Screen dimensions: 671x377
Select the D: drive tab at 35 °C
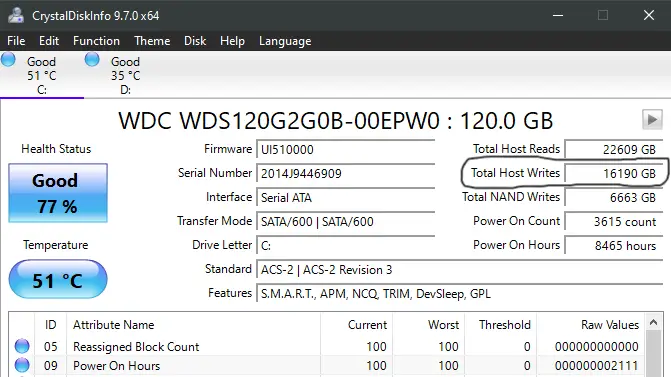coord(126,75)
